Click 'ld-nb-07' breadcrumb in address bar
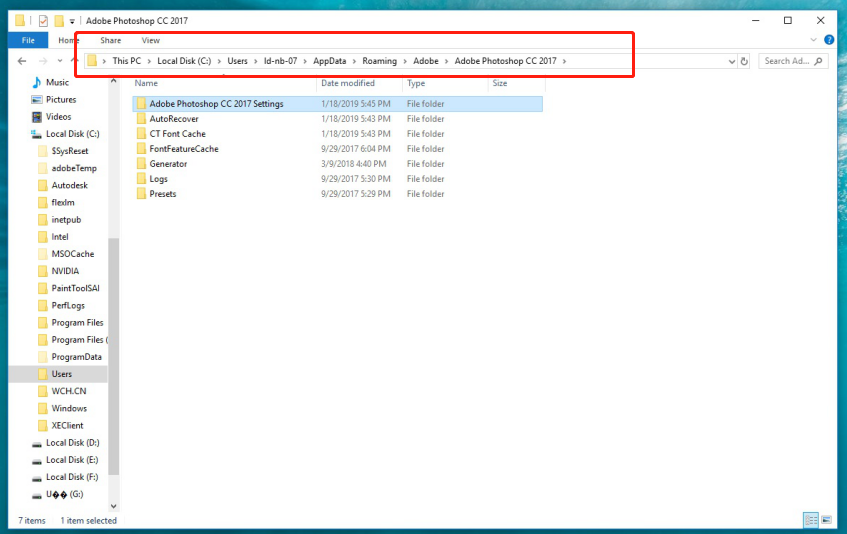 click(x=280, y=61)
